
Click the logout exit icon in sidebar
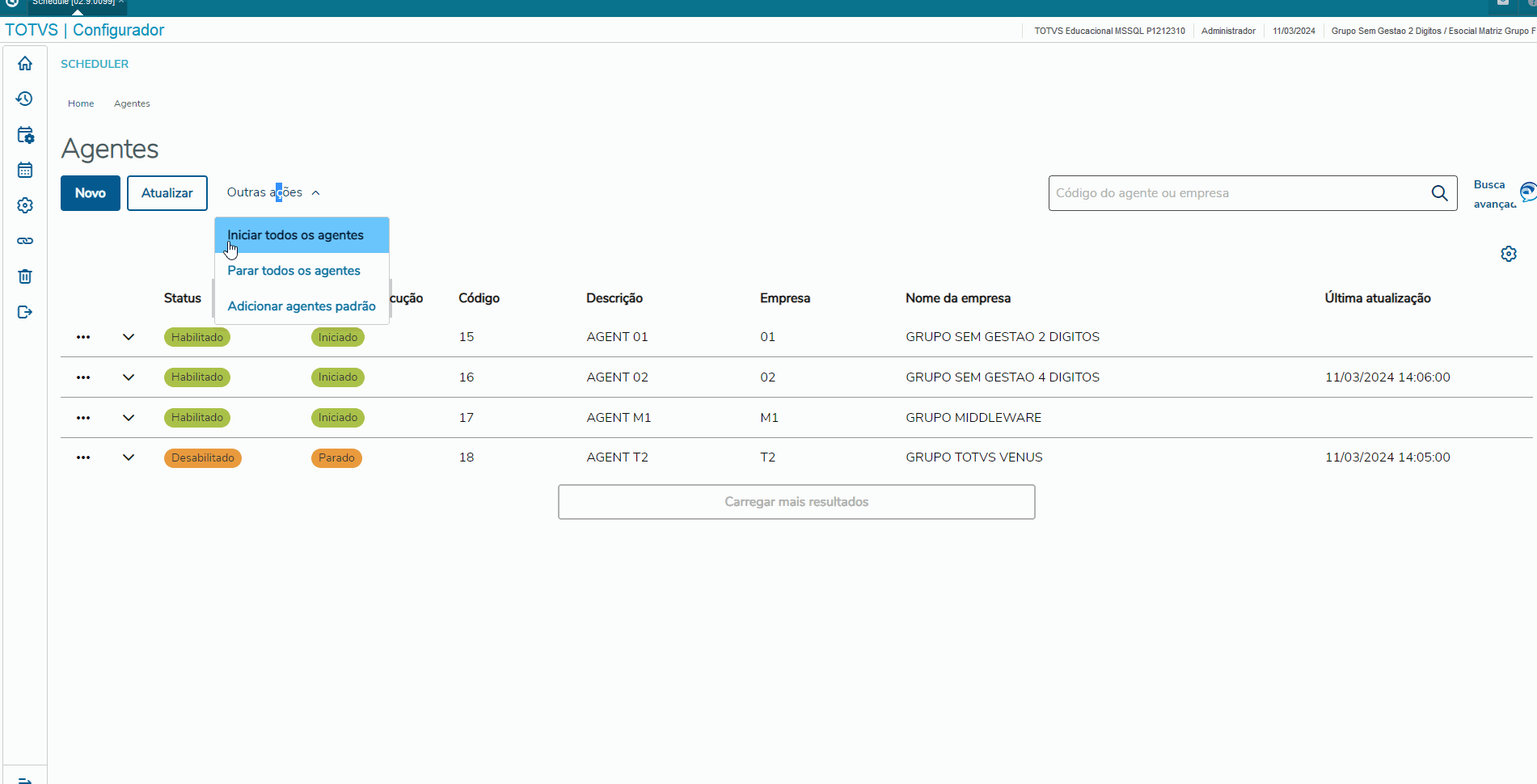(25, 312)
